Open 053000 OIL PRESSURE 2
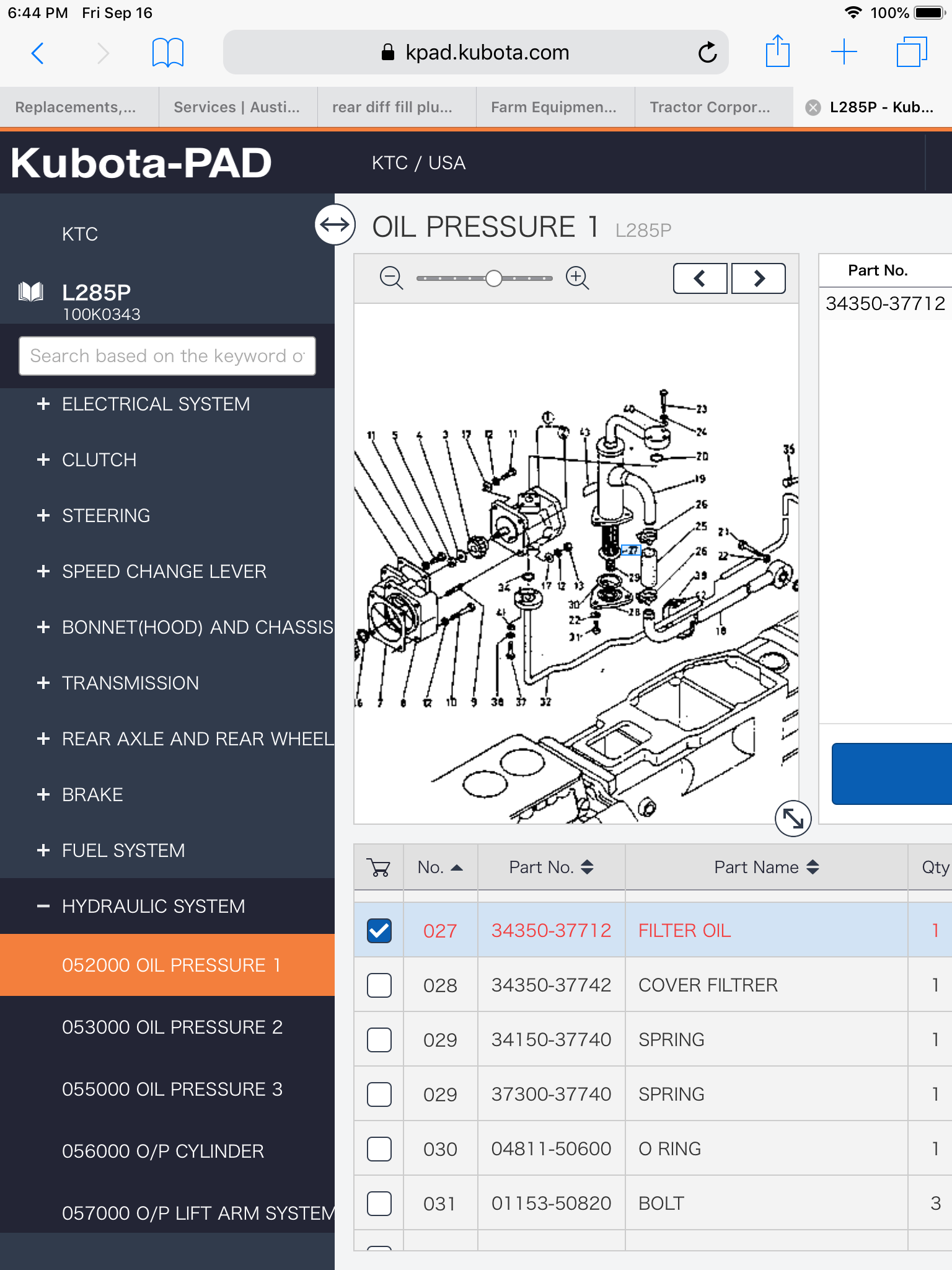Screen dimensions: 952x1270 pyautogui.click(x=167, y=1027)
